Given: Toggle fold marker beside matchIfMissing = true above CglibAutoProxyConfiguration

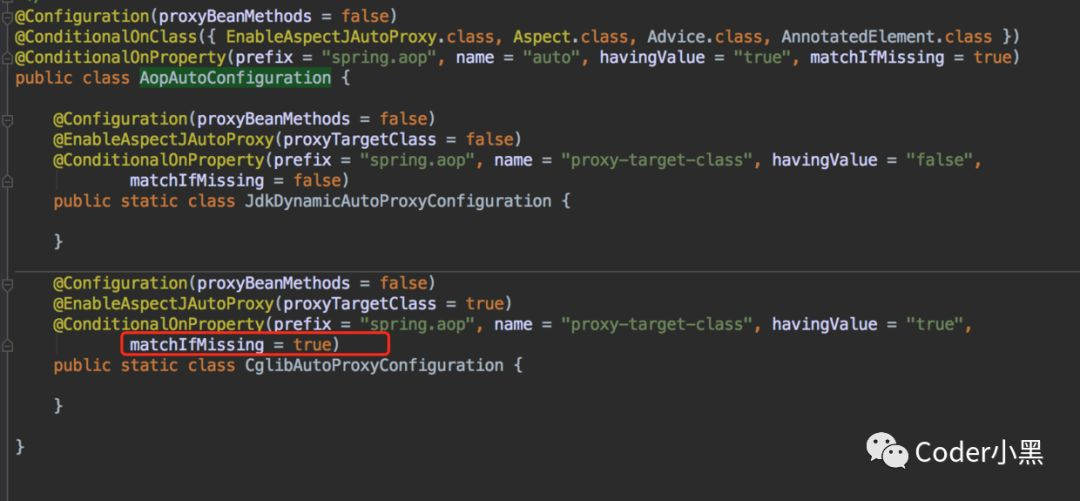Looking at the screenshot, I should pos(7,345).
